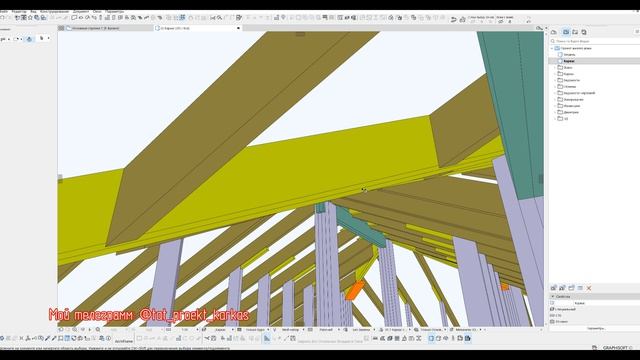Open the Конструирование menu
This screenshot has height=360, width=640.
[55, 12]
